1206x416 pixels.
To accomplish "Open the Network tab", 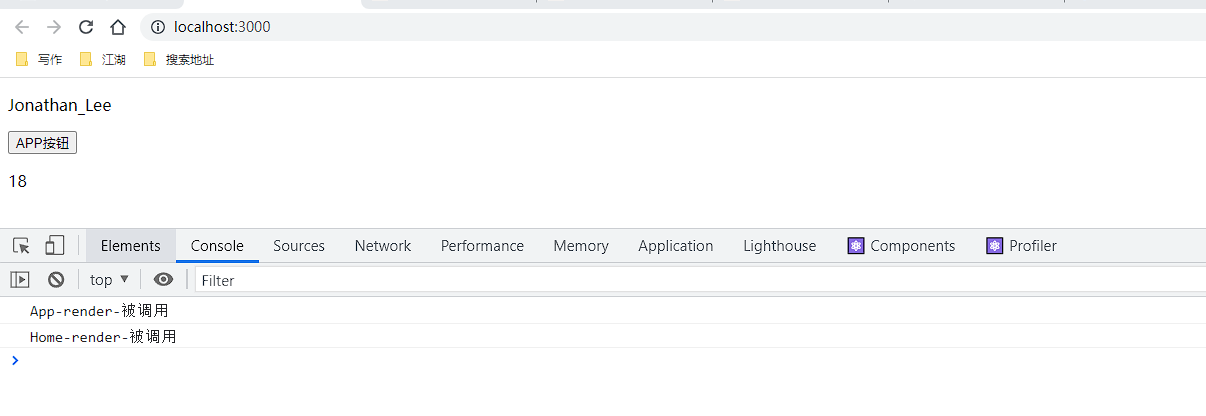I will (382, 246).
